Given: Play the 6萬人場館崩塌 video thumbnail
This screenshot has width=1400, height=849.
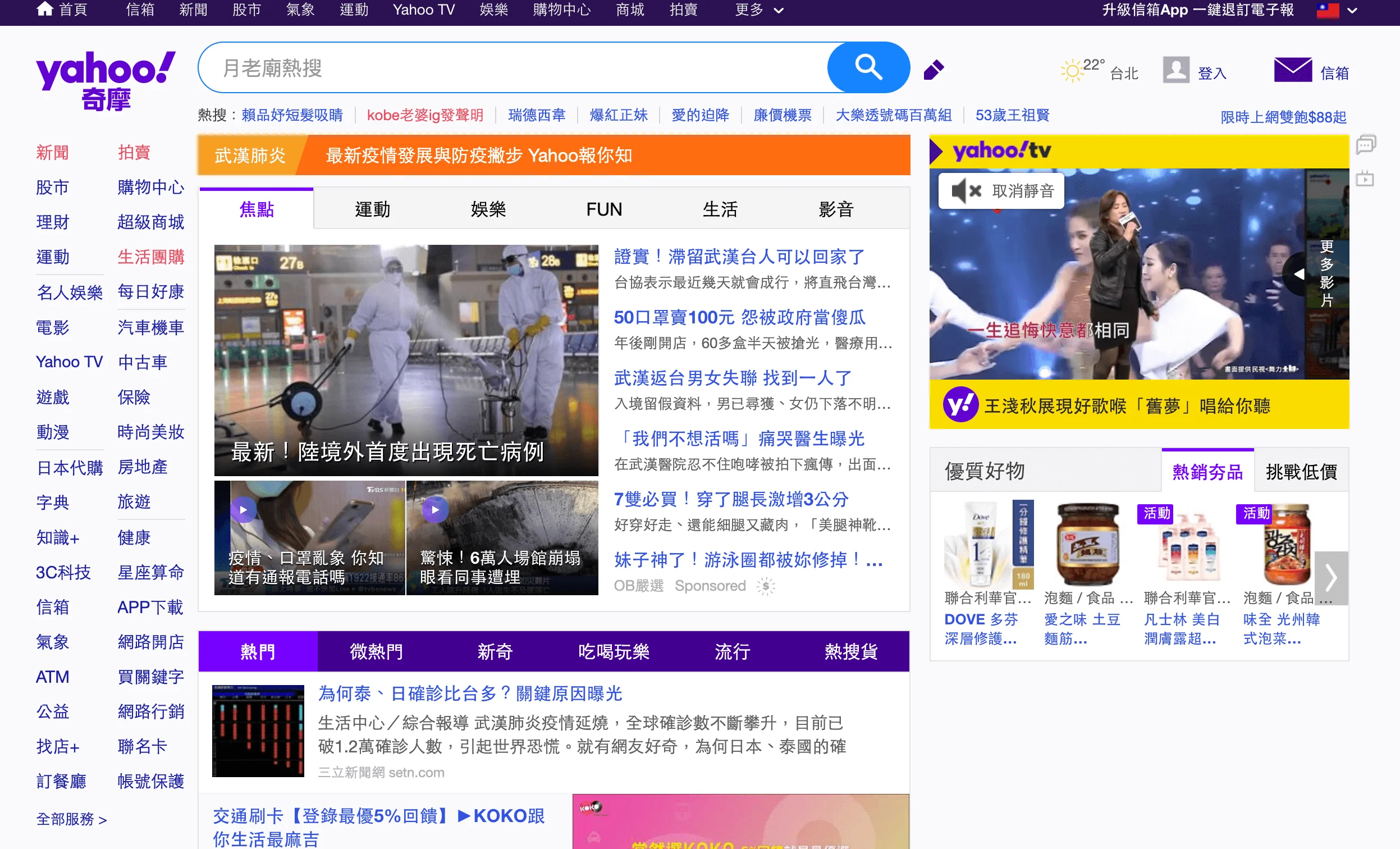Looking at the screenshot, I should point(502,537).
